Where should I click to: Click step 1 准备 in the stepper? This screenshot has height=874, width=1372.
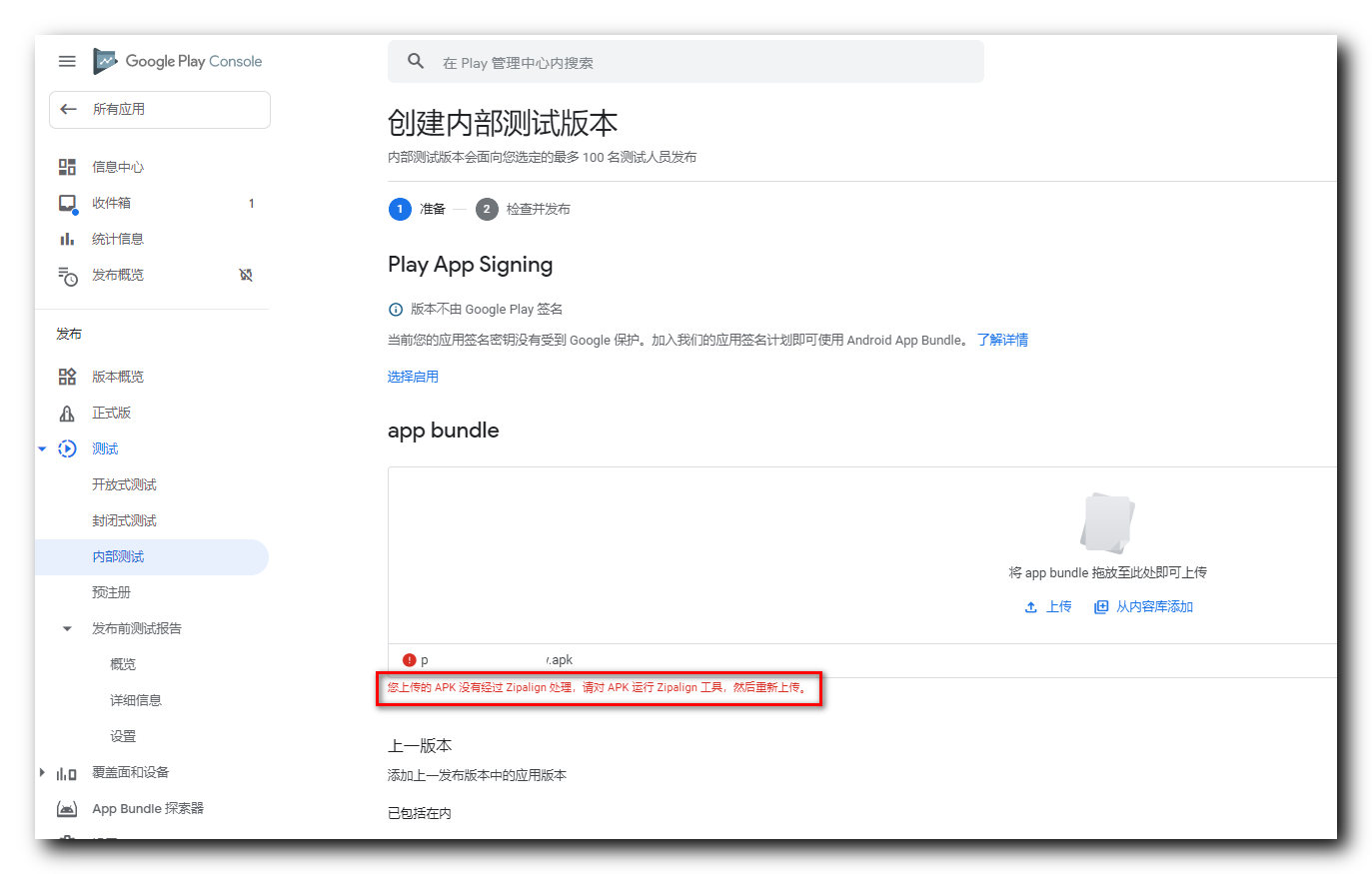[418, 209]
